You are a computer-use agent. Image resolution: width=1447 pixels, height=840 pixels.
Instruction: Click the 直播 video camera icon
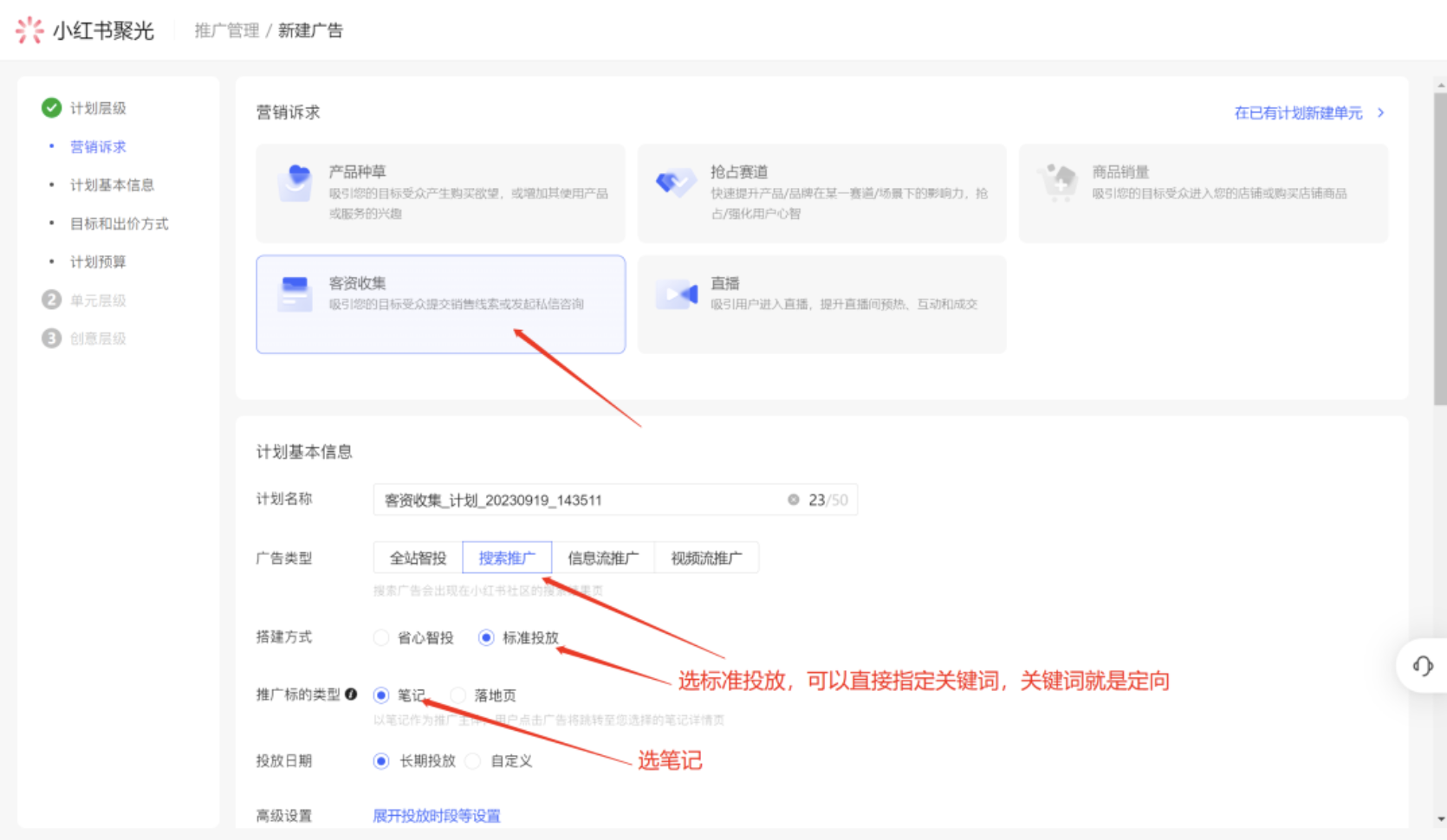click(677, 294)
